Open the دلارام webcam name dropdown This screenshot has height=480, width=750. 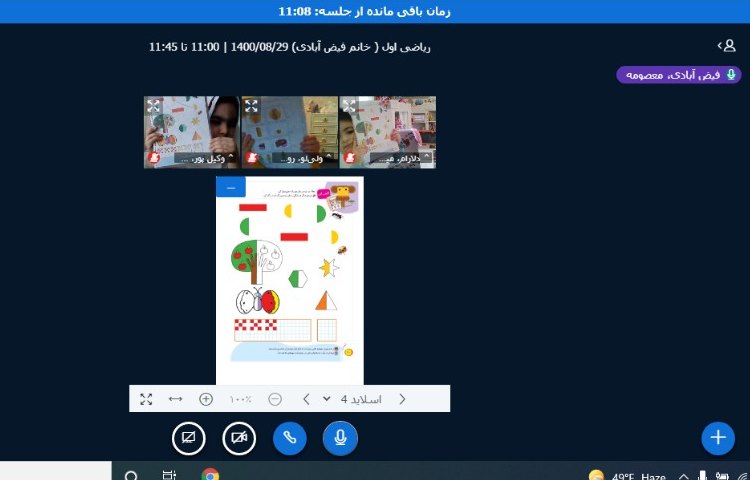click(x=401, y=158)
